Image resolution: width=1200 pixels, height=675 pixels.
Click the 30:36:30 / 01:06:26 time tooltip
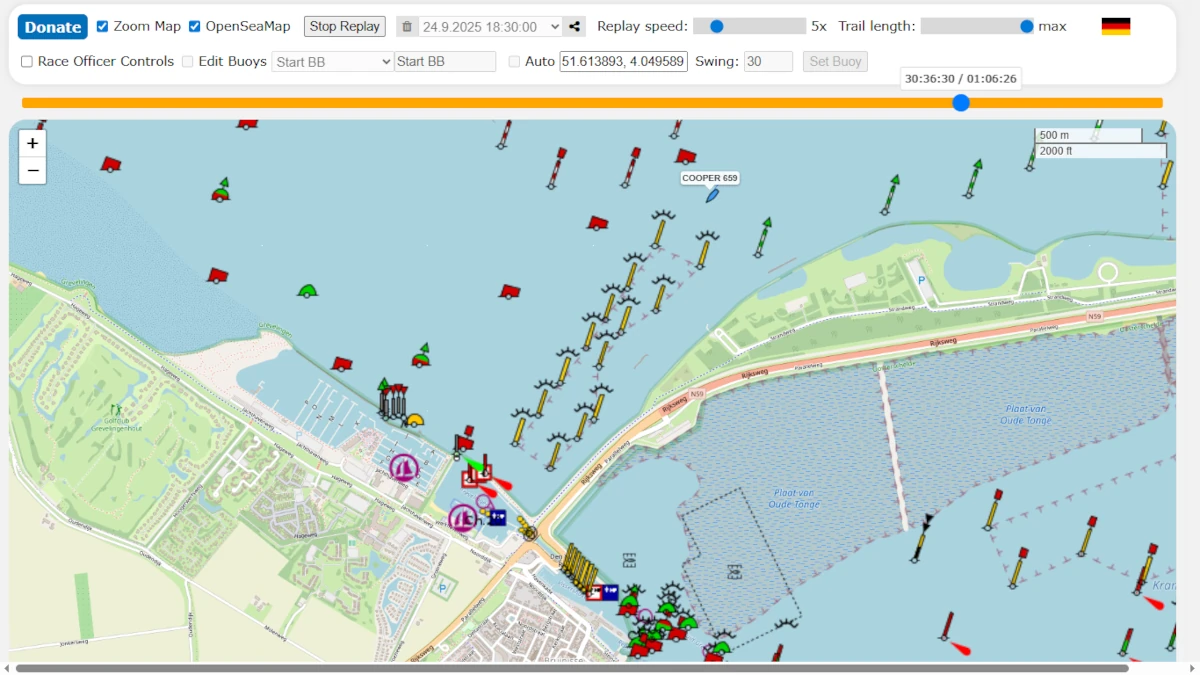(x=961, y=78)
